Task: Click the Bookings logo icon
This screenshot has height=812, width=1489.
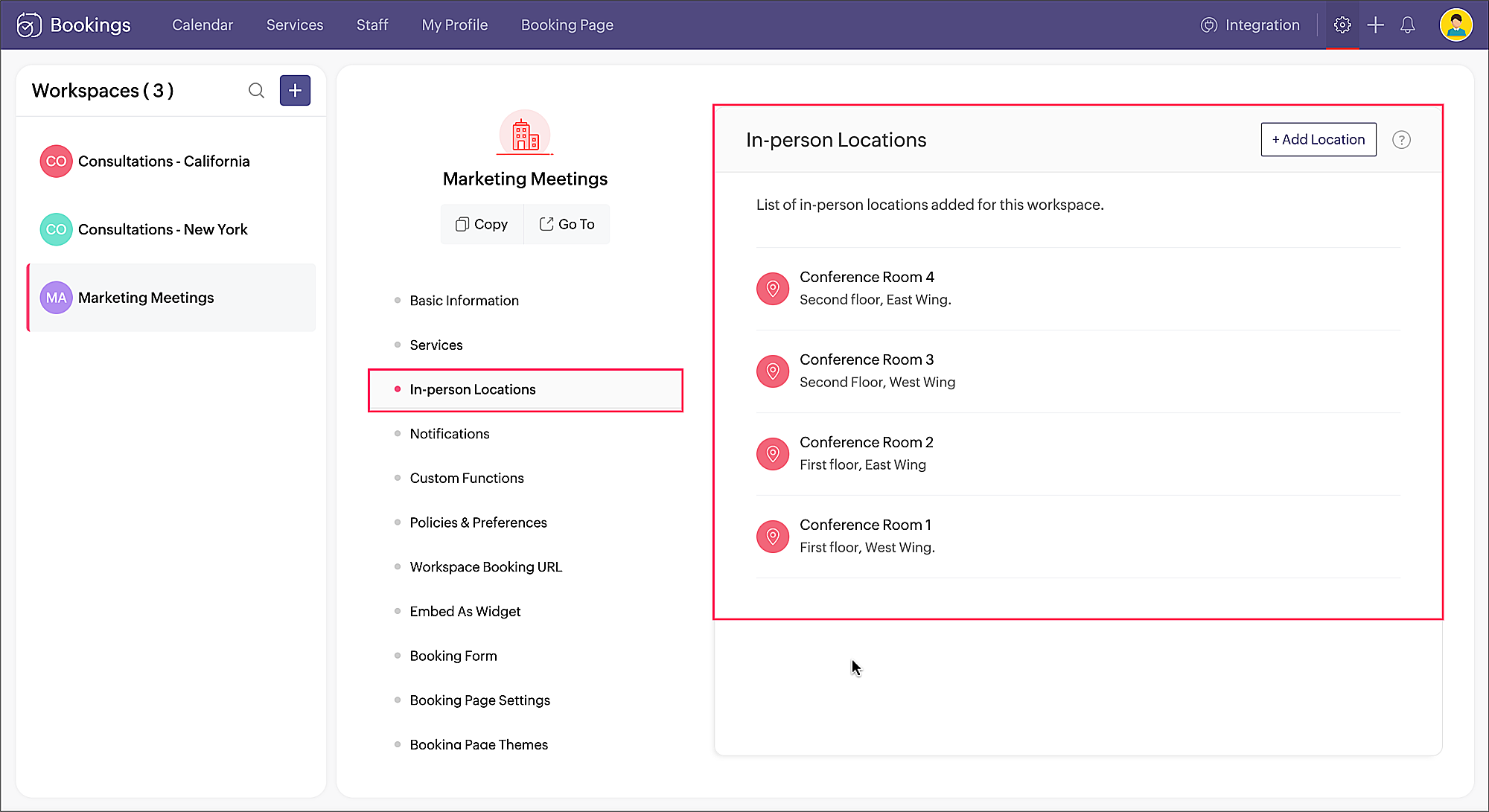Action: pyautogui.click(x=29, y=25)
